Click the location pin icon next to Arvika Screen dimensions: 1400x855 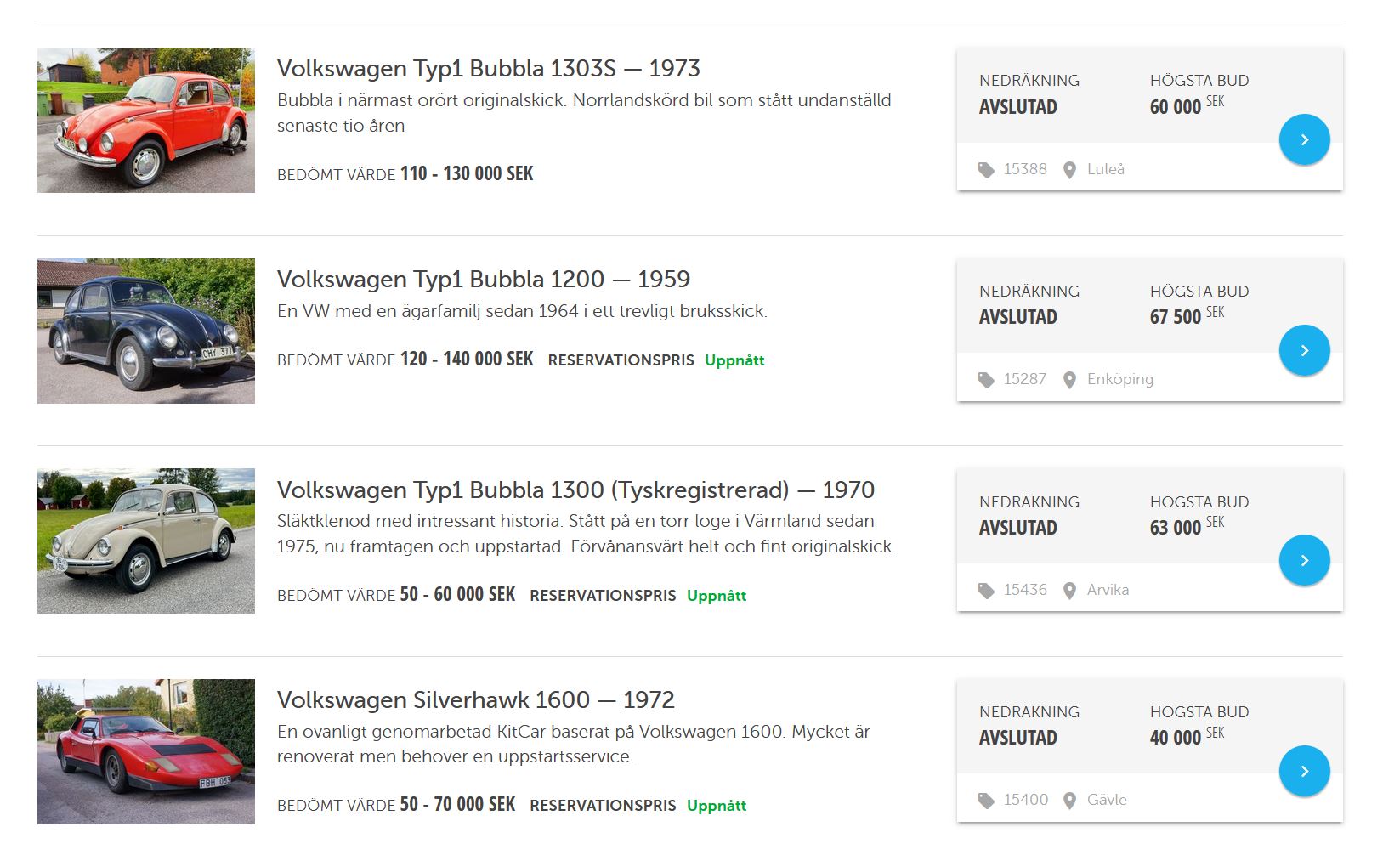click(1069, 591)
